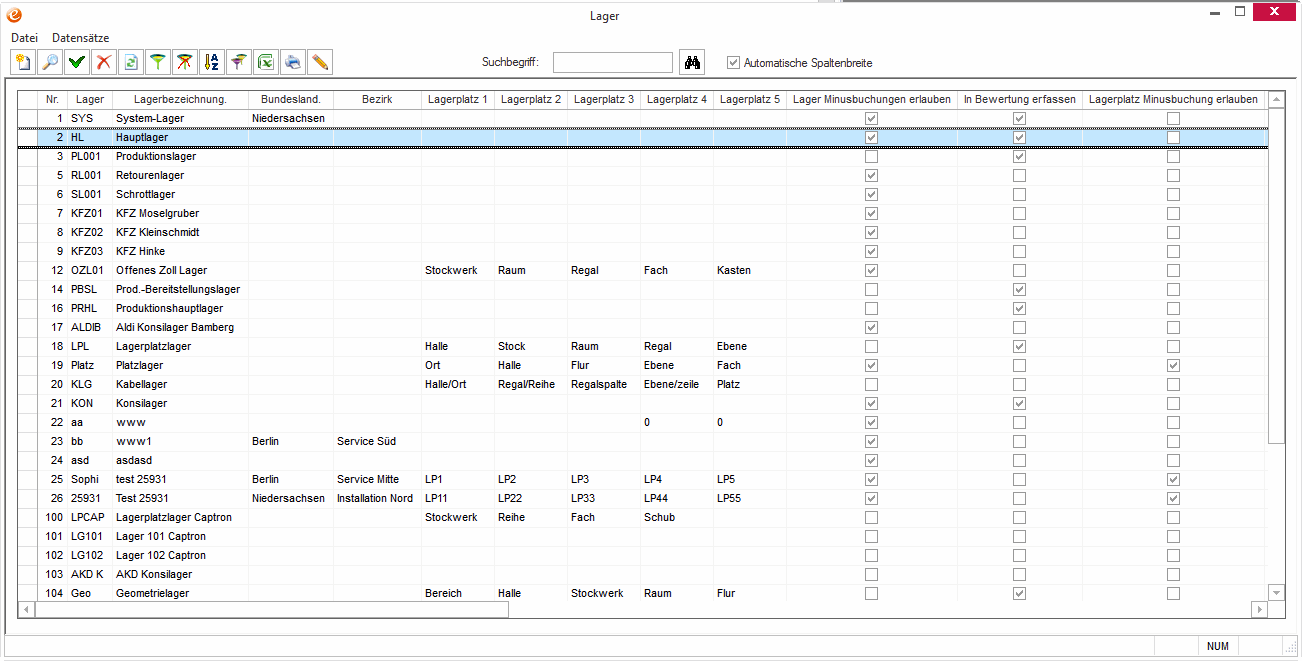Click the Service Süd cell
This screenshot has width=1302, height=661.
coord(377,441)
